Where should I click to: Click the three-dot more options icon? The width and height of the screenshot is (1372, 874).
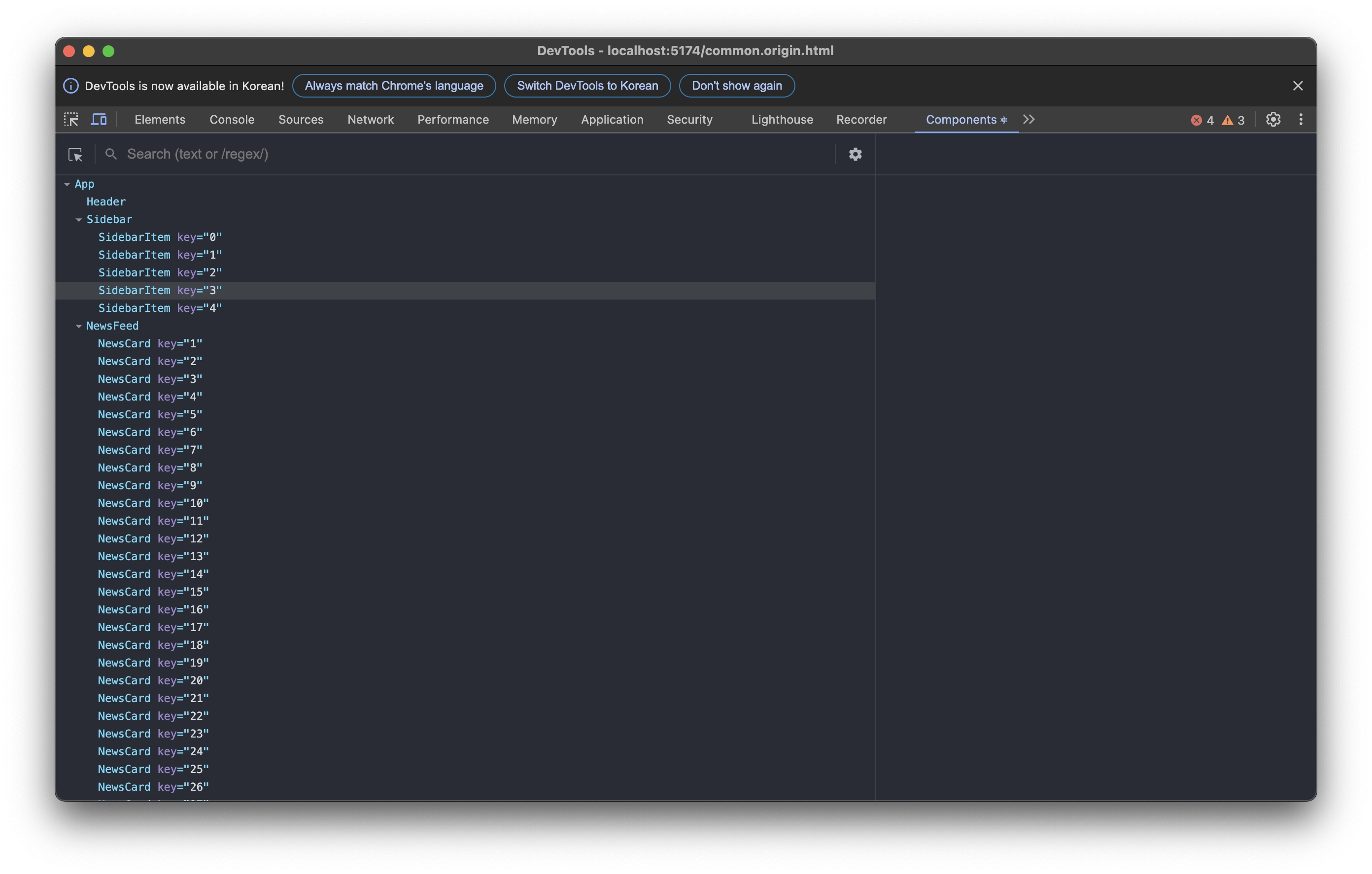pos(1301,119)
